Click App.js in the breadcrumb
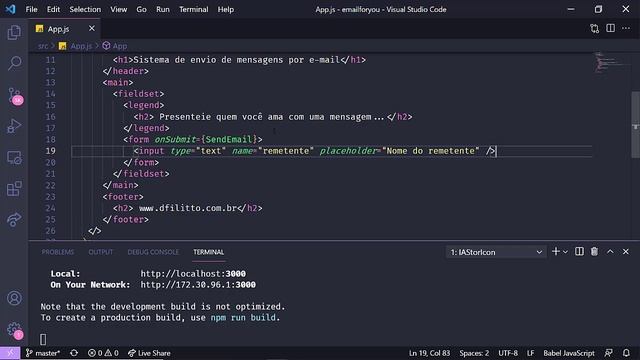Image resolution: width=640 pixels, height=360 pixels. (81, 46)
